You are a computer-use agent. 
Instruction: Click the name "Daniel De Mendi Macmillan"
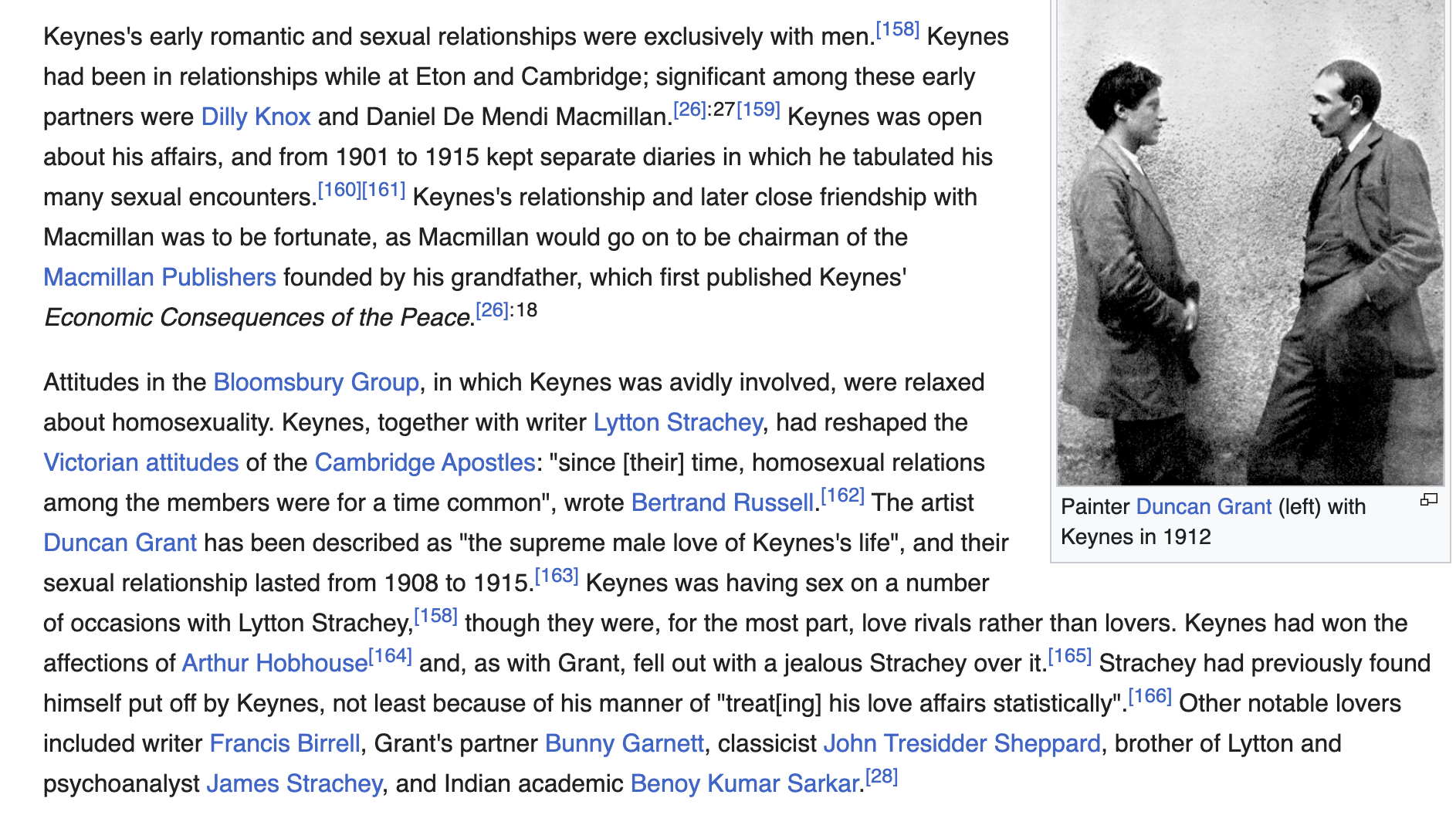tap(516, 117)
